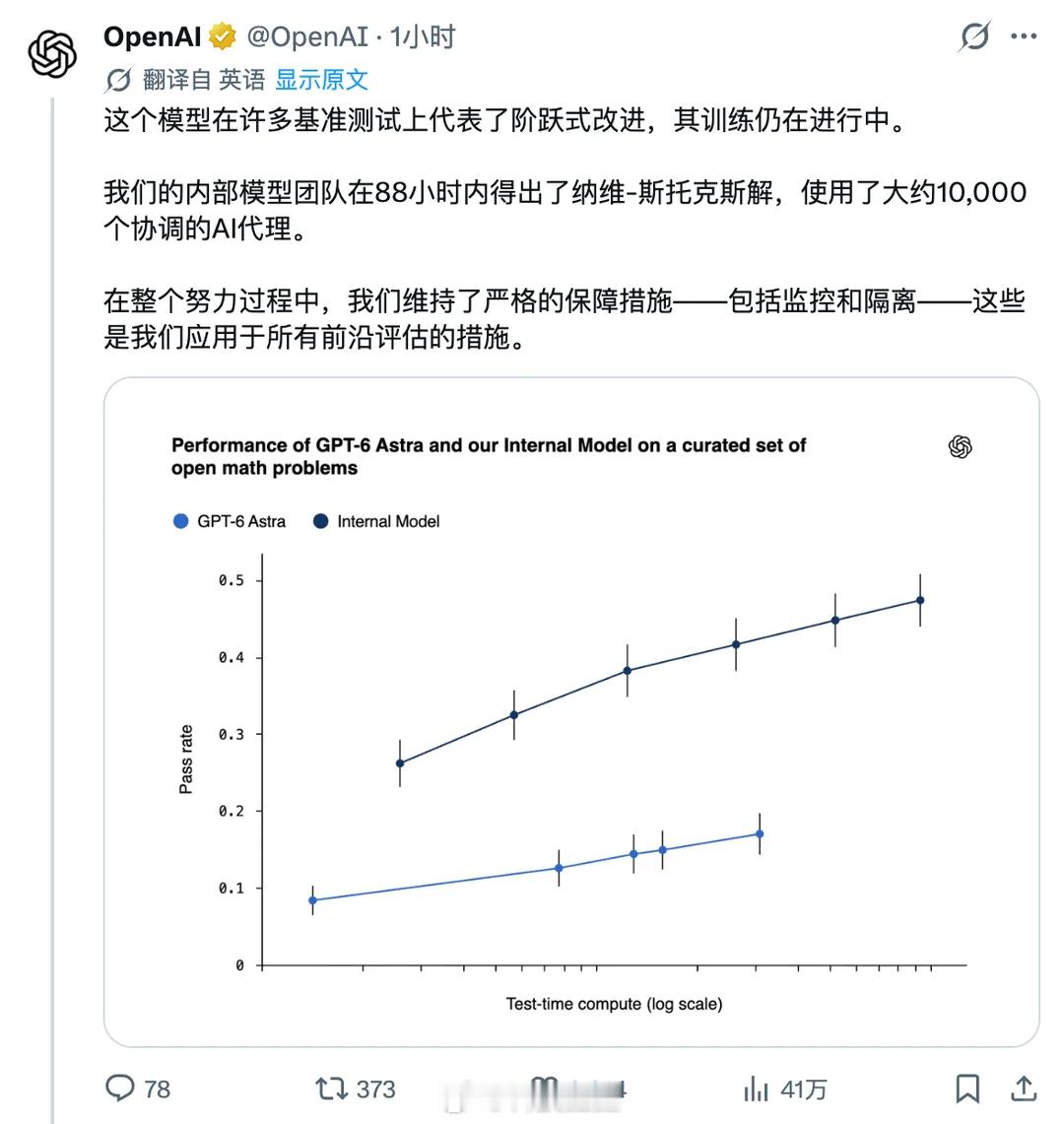The height and width of the screenshot is (1124, 1064).
Task: Click the 1小时 timestamp
Action: (x=423, y=36)
